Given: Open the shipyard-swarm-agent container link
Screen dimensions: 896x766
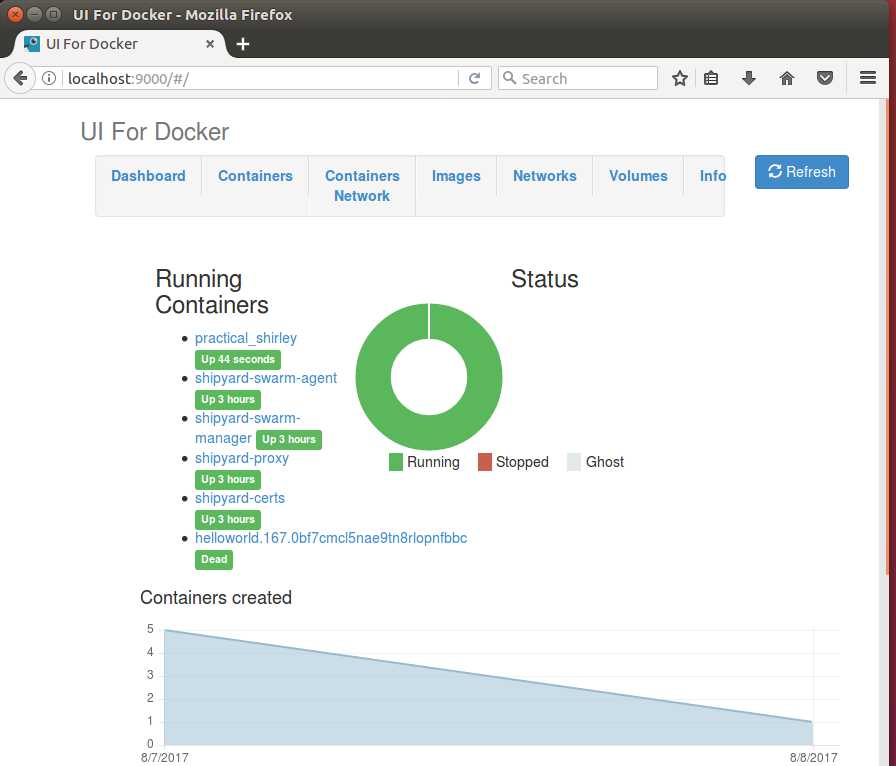Looking at the screenshot, I should click(x=266, y=378).
